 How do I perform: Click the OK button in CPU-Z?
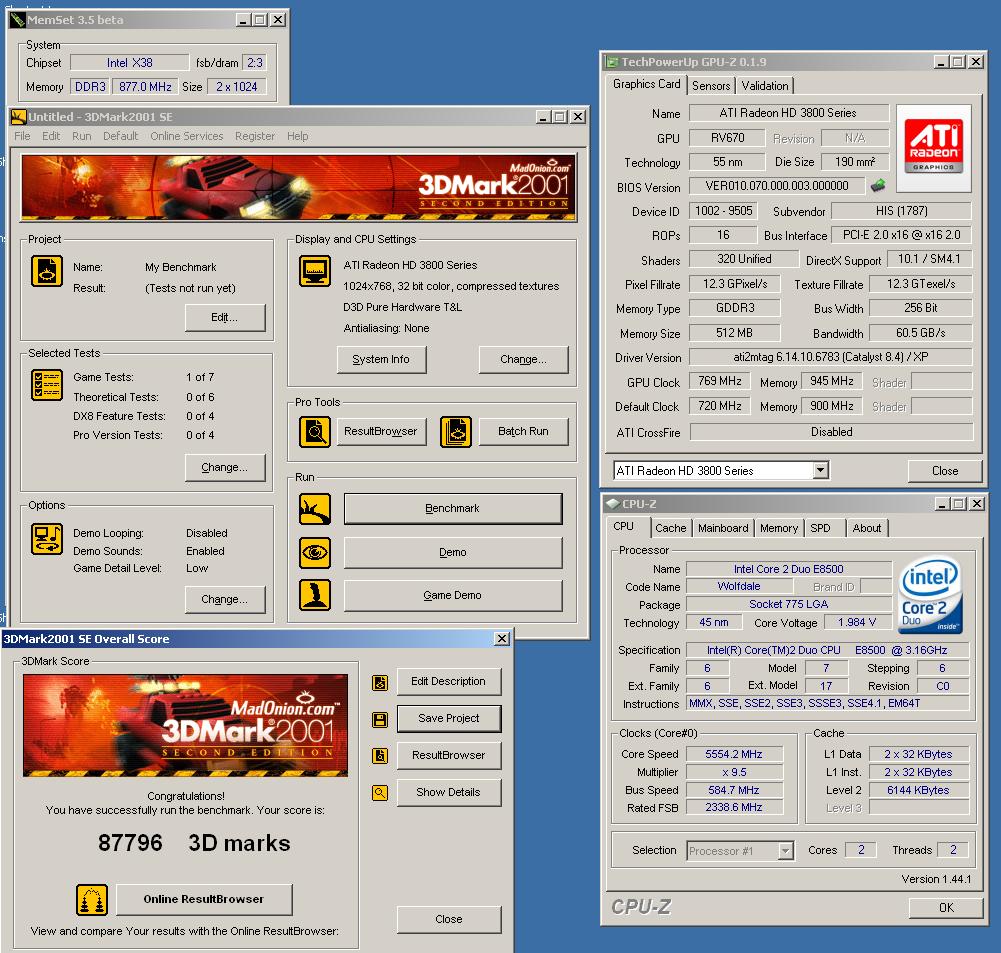(x=945, y=908)
